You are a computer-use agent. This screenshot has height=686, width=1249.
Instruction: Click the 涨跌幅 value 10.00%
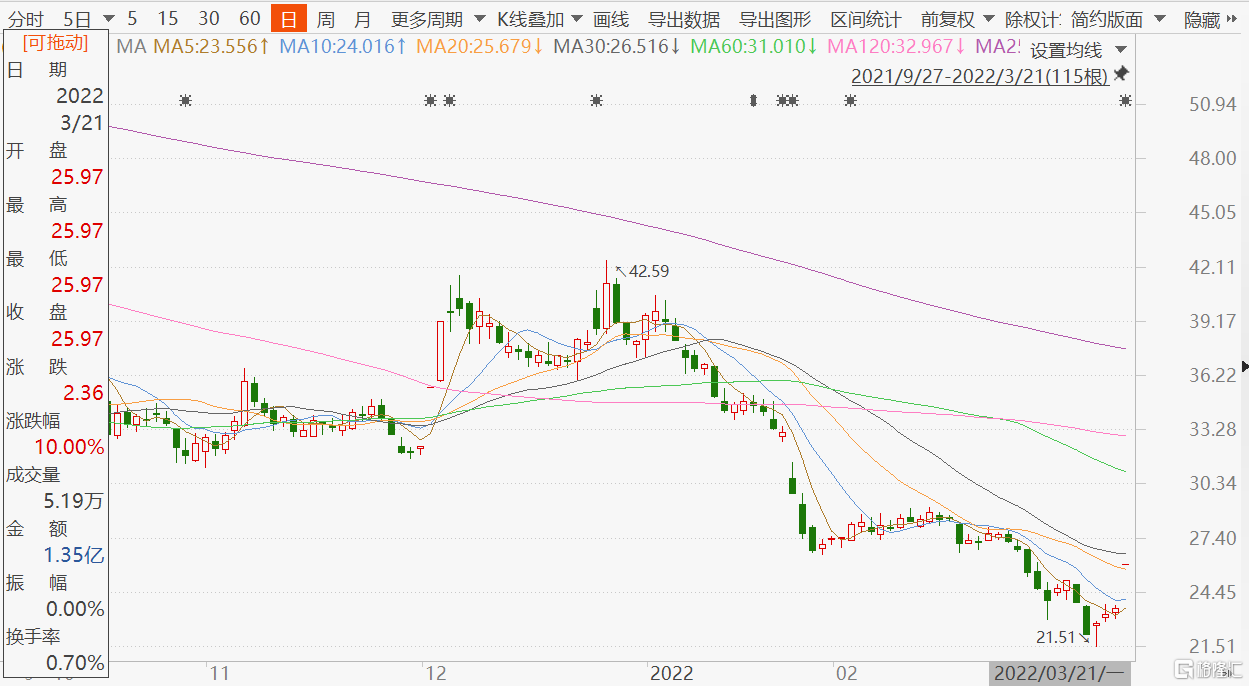(x=70, y=447)
